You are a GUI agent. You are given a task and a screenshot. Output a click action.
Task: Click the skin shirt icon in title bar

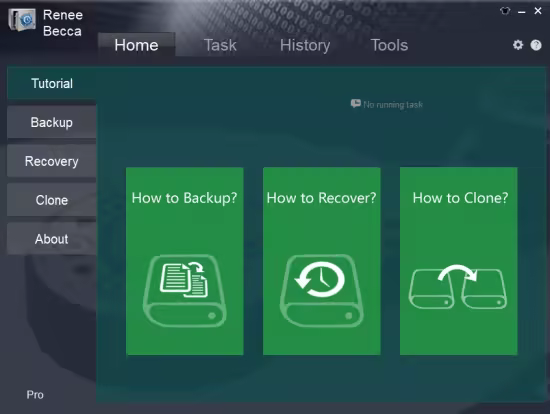[505, 11]
